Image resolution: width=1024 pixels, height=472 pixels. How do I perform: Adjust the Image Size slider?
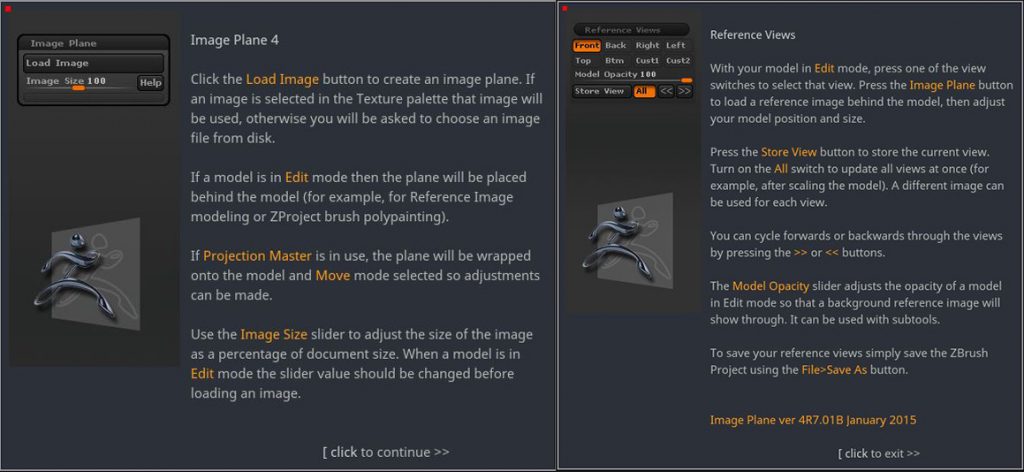click(x=80, y=84)
